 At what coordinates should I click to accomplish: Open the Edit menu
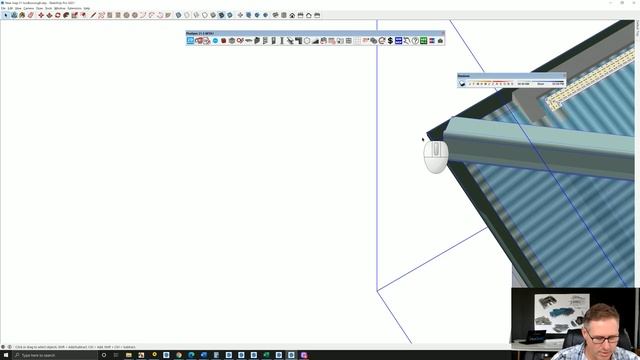tap(10, 8)
